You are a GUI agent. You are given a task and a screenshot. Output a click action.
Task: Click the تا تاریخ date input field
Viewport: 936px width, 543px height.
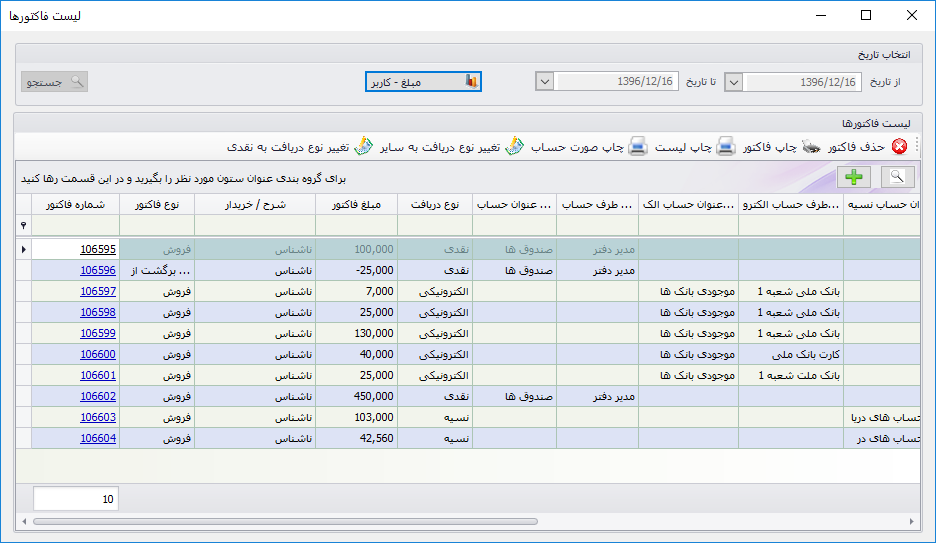tap(616, 82)
